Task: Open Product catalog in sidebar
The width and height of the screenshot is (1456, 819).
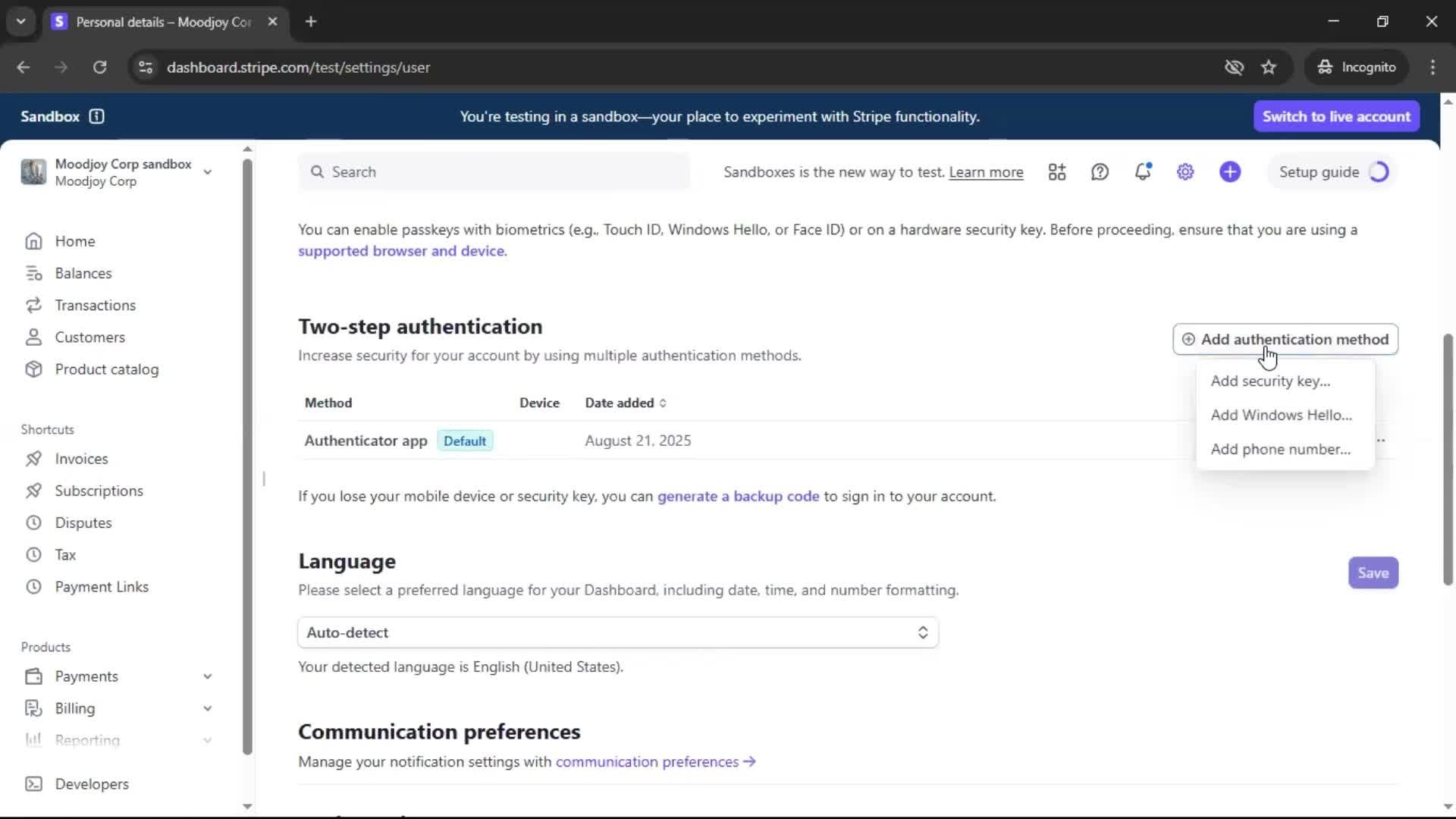Action: pos(106,369)
